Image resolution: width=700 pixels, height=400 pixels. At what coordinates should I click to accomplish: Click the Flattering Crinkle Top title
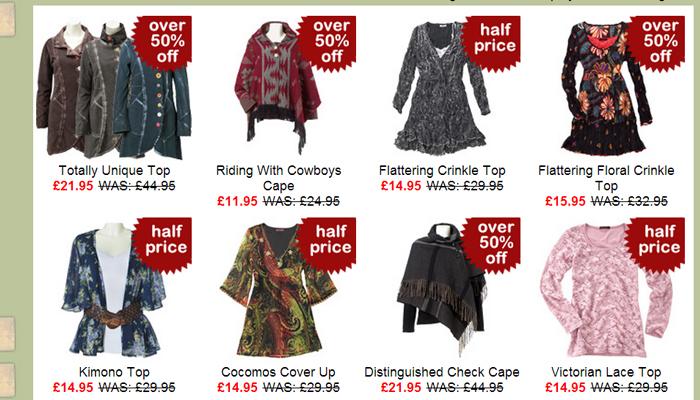[x=442, y=171]
